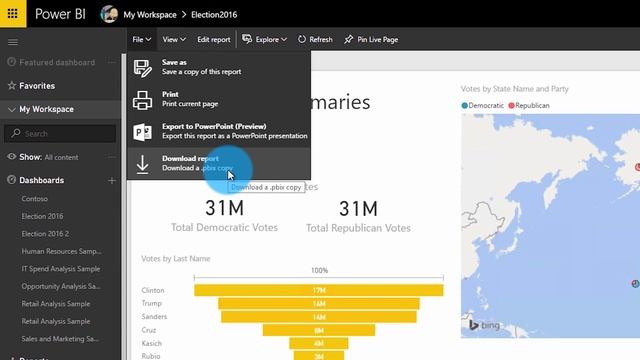
Task: Open the Election 2016 dashboard
Action: pyautogui.click(x=42, y=216)
